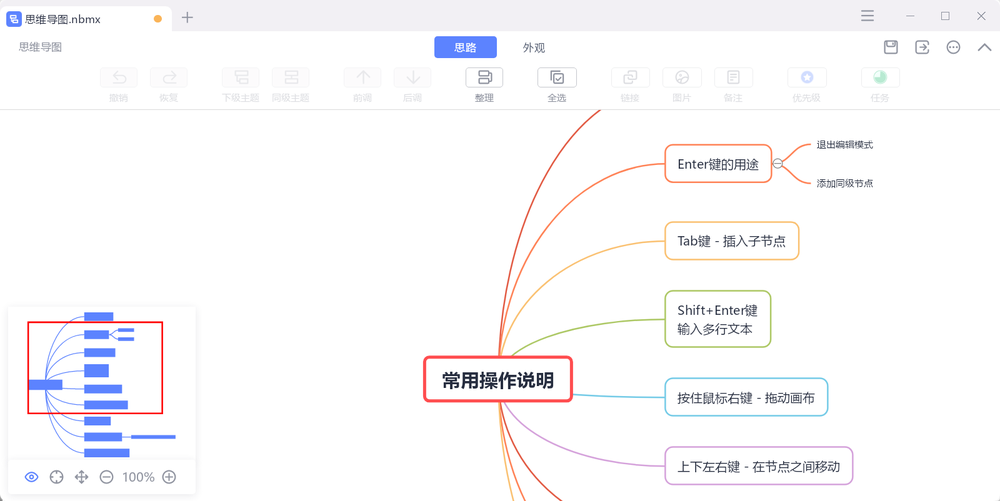The image size is (1000, 501).
Task: Click the 整理 (arrange) toolbar icon
Action: click(484, 78)
